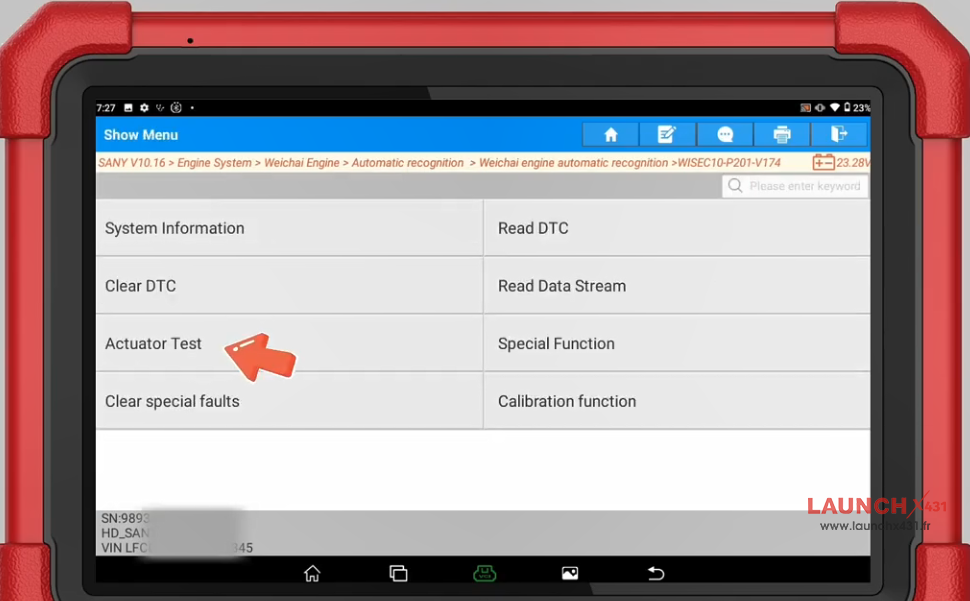
Task: Open the chat message icon on the toolbar
Action: [724, 134]
